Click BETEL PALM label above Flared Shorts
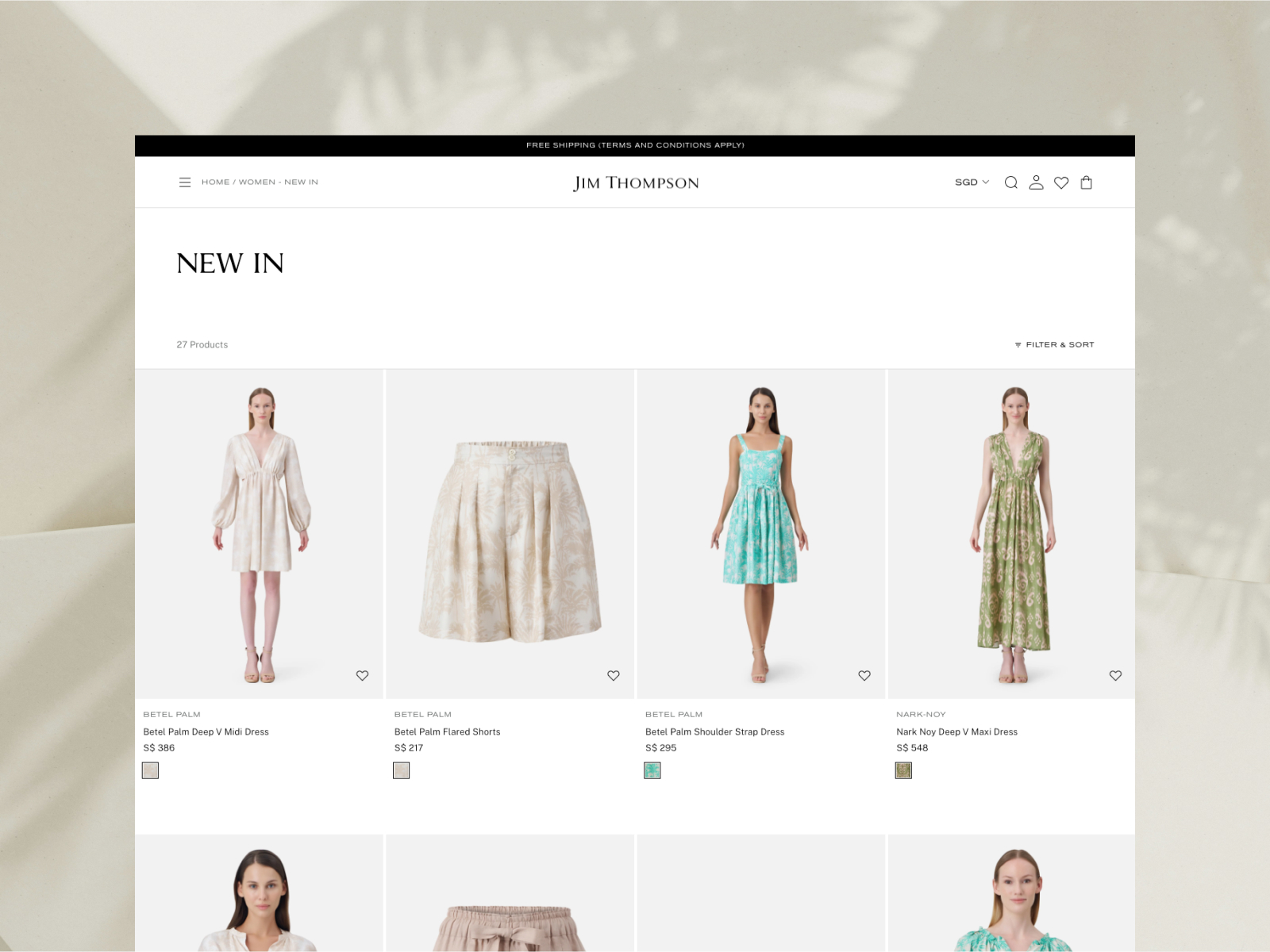Image resolution: width=1270 pixels, height=952 pixels. tap(422, 715)
